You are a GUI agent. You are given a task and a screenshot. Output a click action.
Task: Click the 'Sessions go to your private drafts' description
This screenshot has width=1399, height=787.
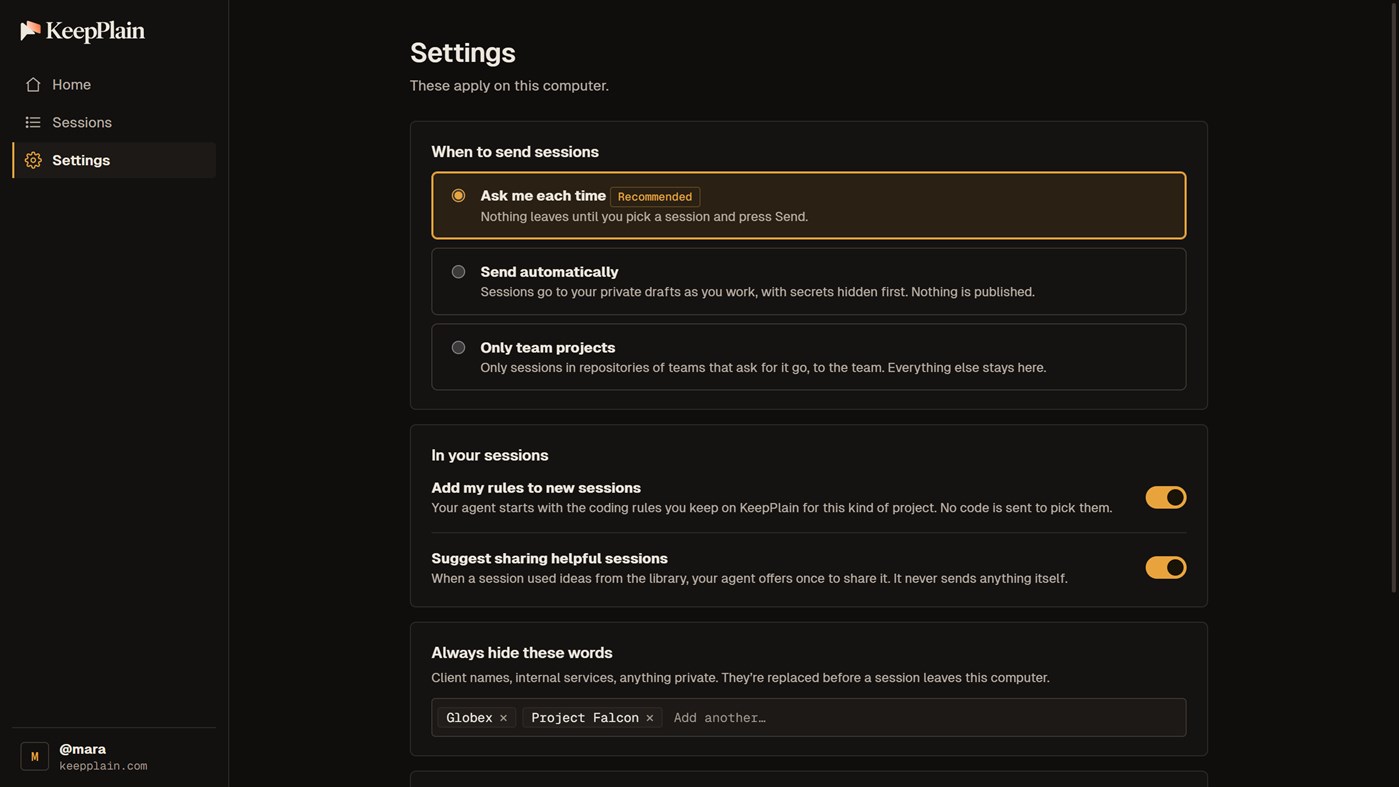(757, 292)
